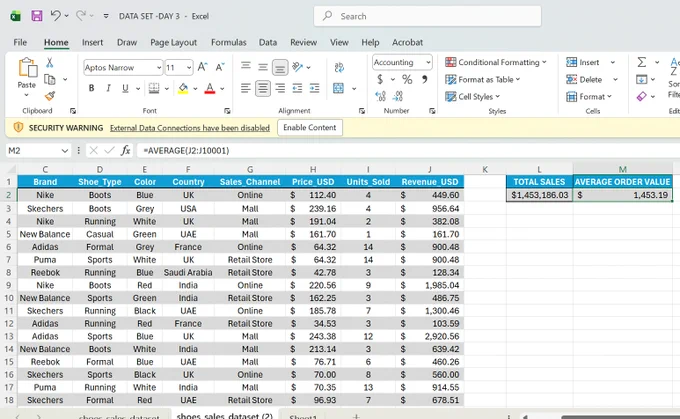
Task: Click the Merge and Center icon
Action: [338, 88]
